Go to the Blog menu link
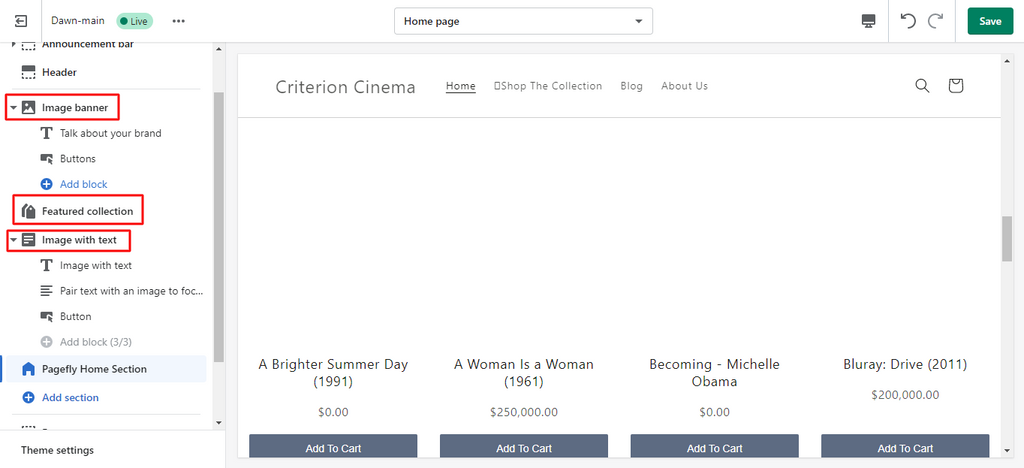This screenshot has height=468, width=1024. click(x=631, y=86)
